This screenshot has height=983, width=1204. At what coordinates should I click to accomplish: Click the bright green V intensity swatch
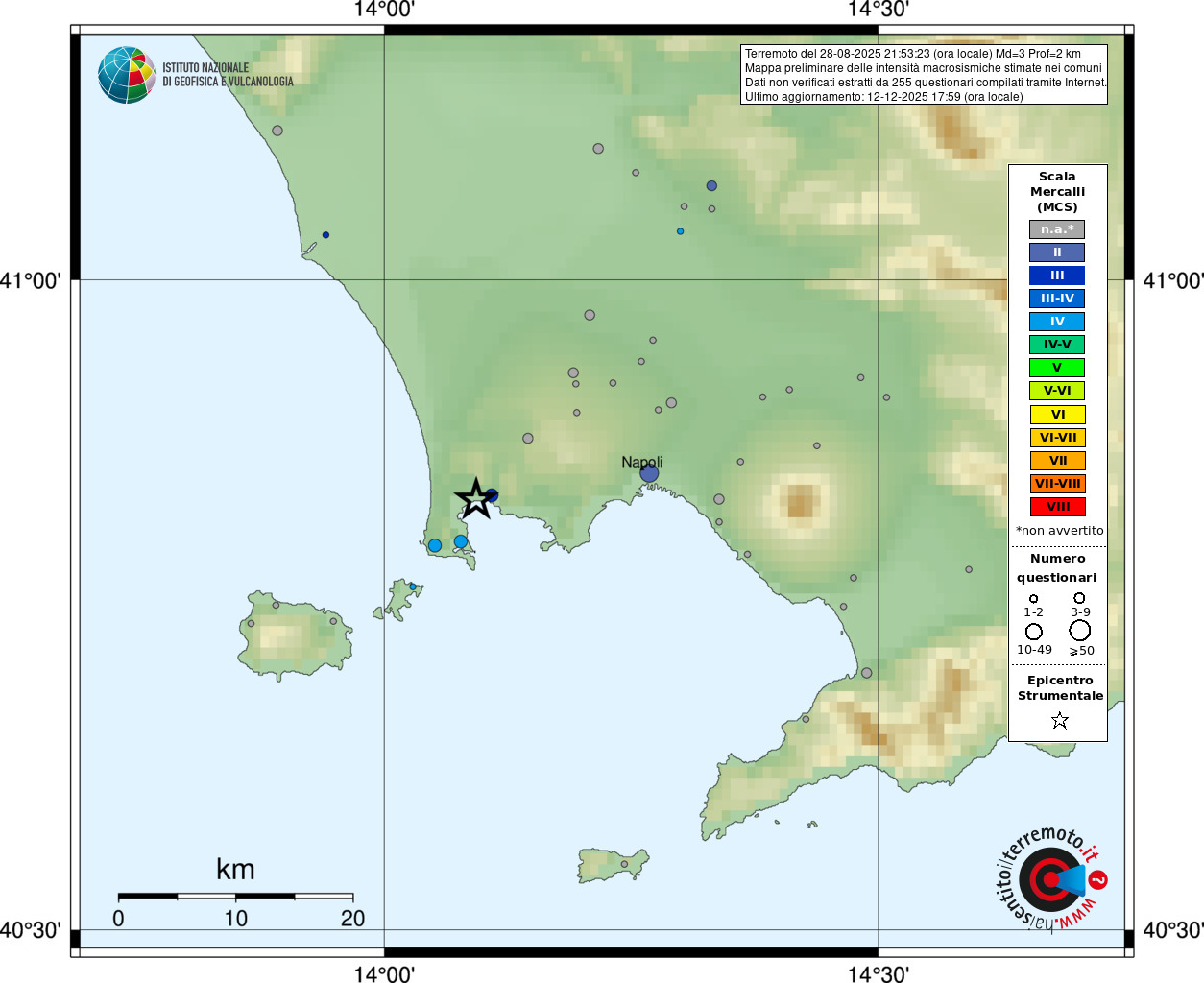click(x=1057, y=368)
